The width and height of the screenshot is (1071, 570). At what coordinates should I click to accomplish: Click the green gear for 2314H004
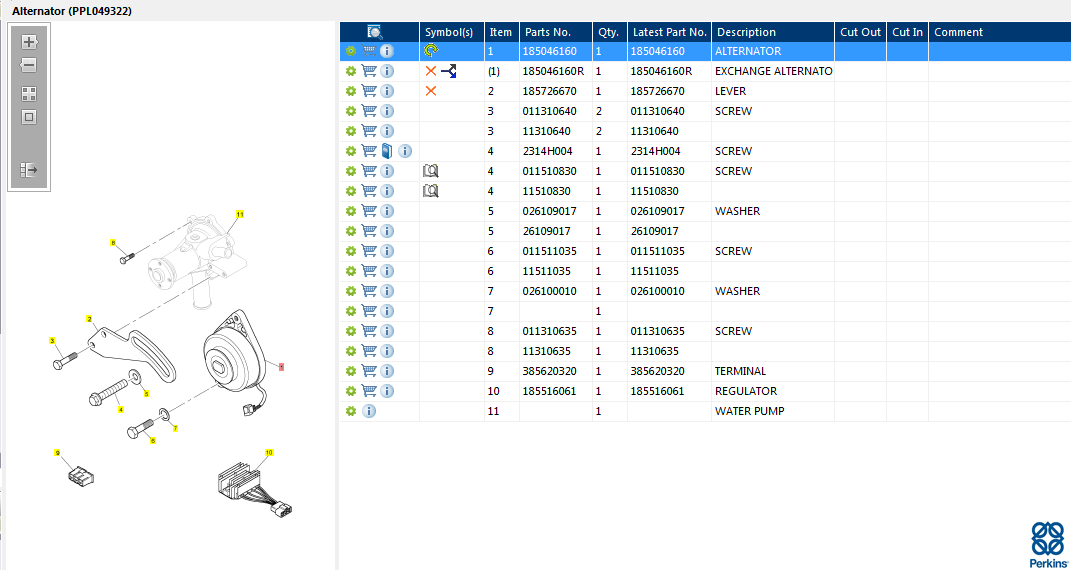[351, 151]
